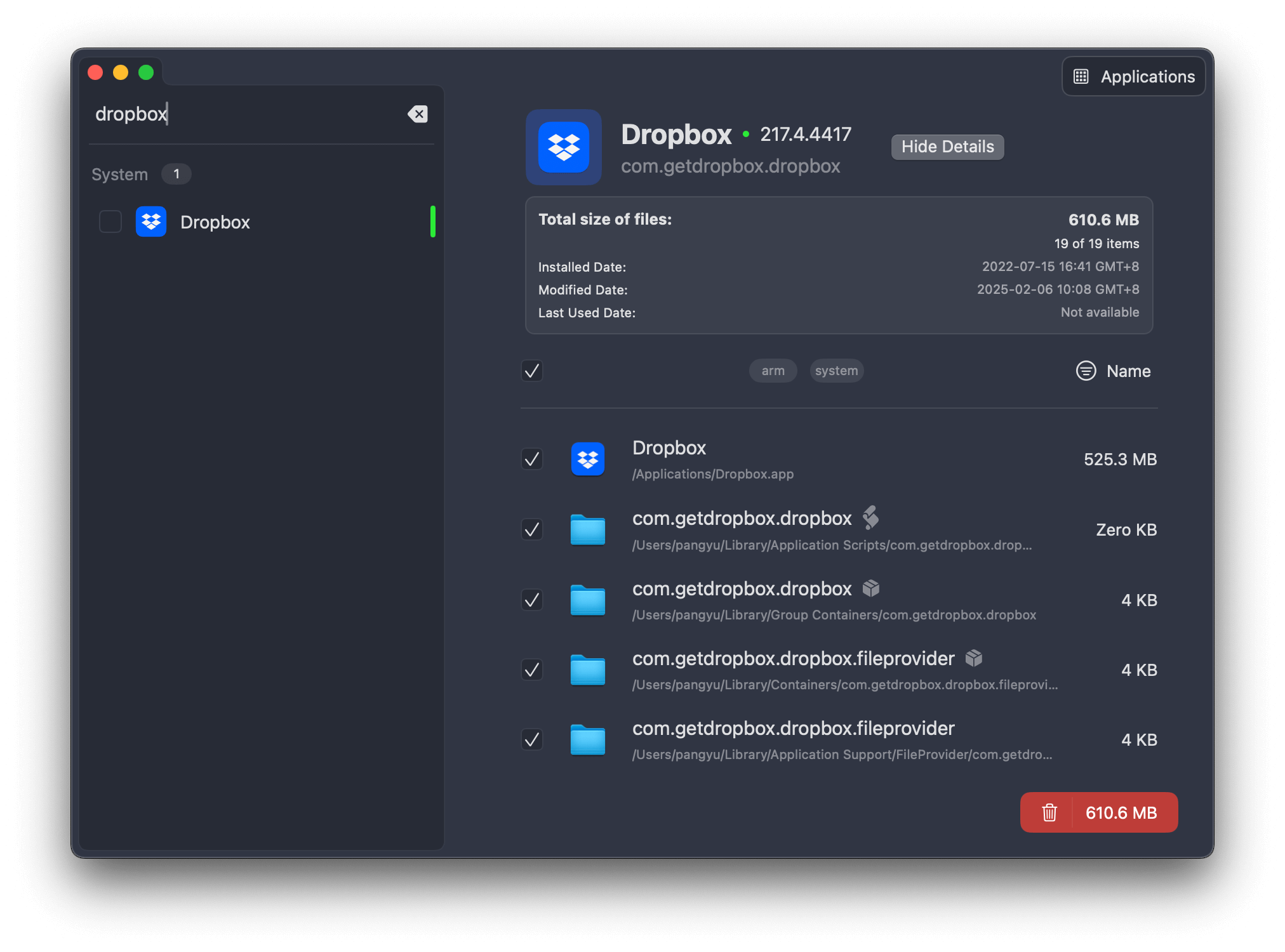Click the grid icon on Applications button
Image resolution: width=1285 pixels, height=952 pixels.
1081,77
